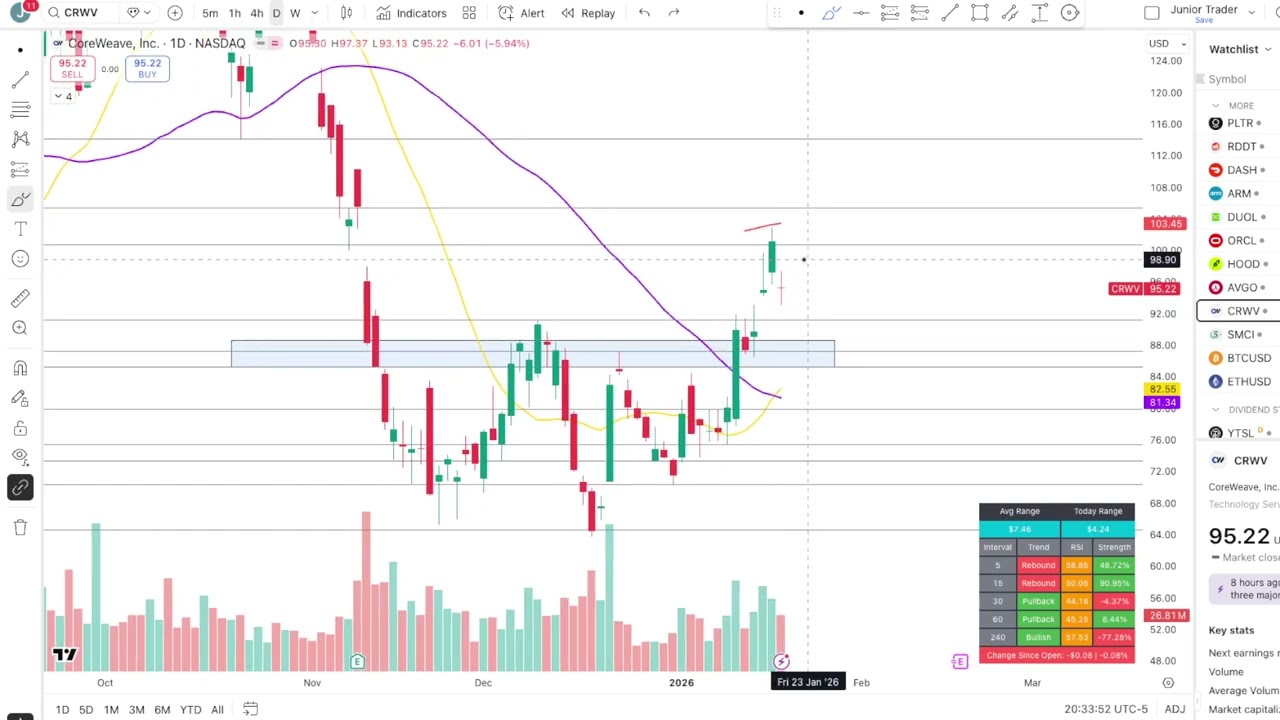Open chart type candlestick selector

coord(346,13)
